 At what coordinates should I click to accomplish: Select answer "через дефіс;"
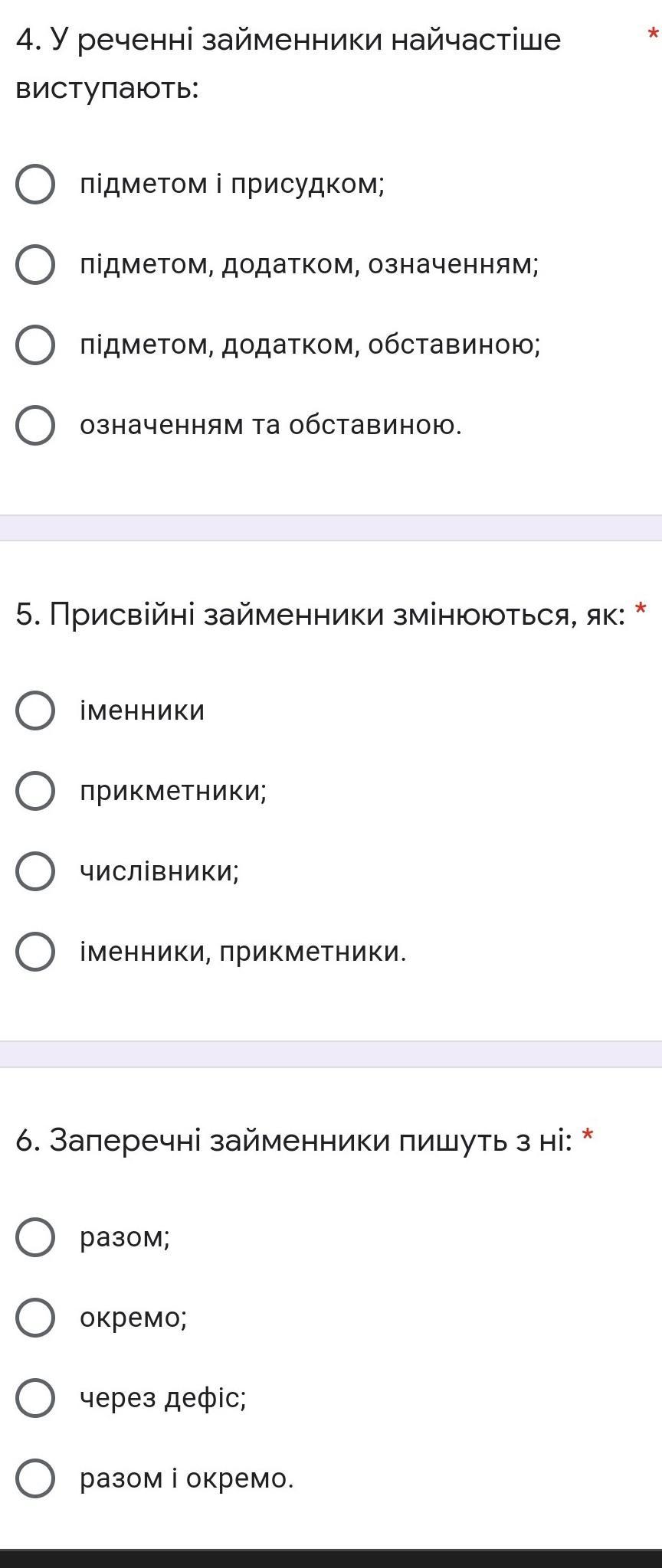pos(35,1398)
